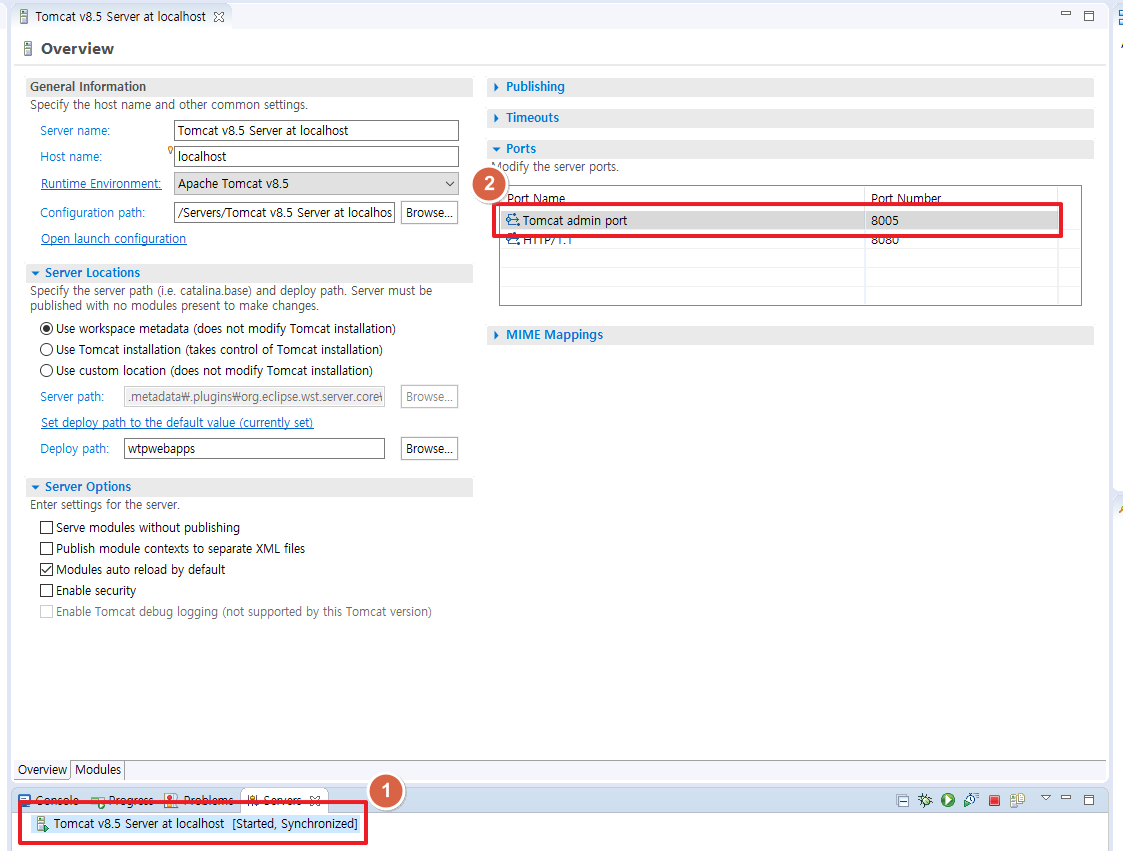The height and width of the screenshot is (851, 1123).
Task: Expand the MIME Mappings section
Action: pos(496,335)
